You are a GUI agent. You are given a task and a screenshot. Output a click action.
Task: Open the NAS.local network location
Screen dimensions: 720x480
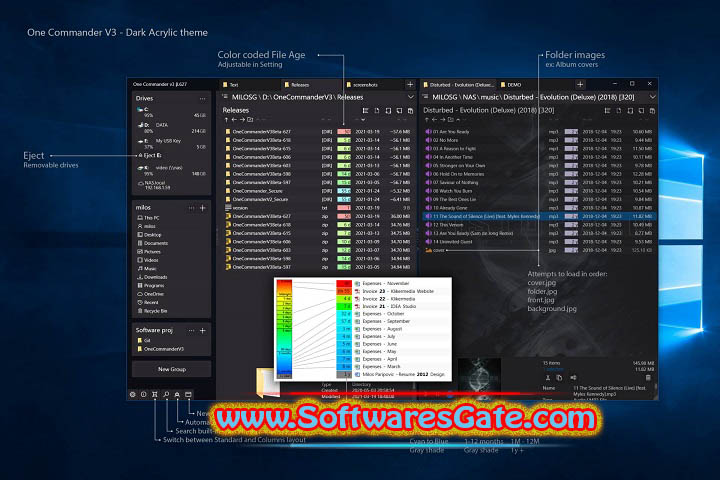[154, 185]
